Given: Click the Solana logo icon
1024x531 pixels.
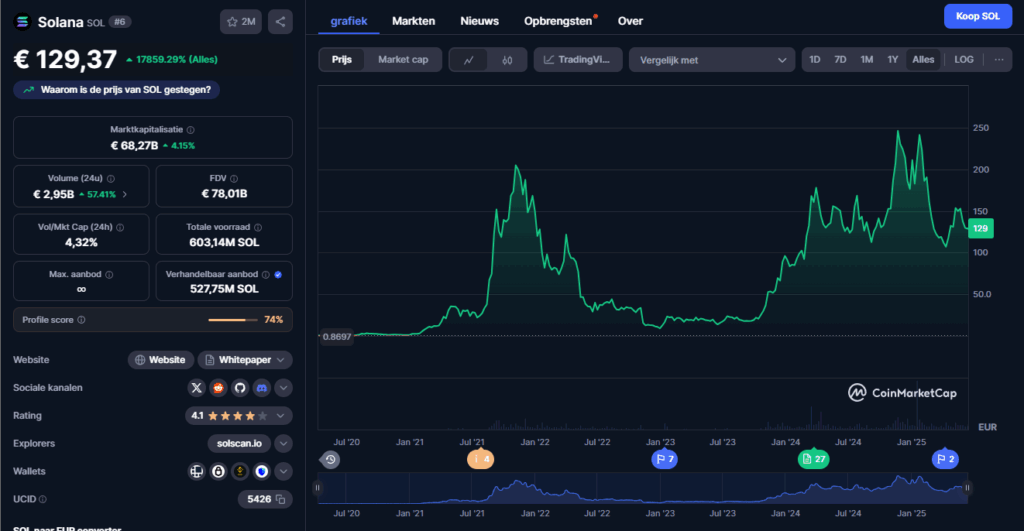Looking at the screenshot, I should pyautogui.click(x=22, y=22).
